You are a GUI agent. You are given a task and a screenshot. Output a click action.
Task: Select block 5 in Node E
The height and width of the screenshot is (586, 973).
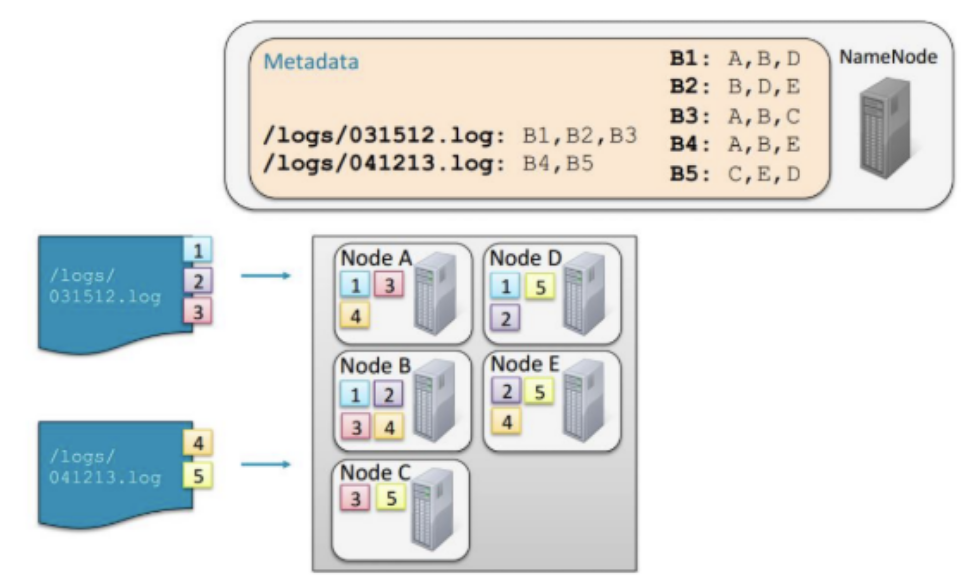[x=539, y=391]
